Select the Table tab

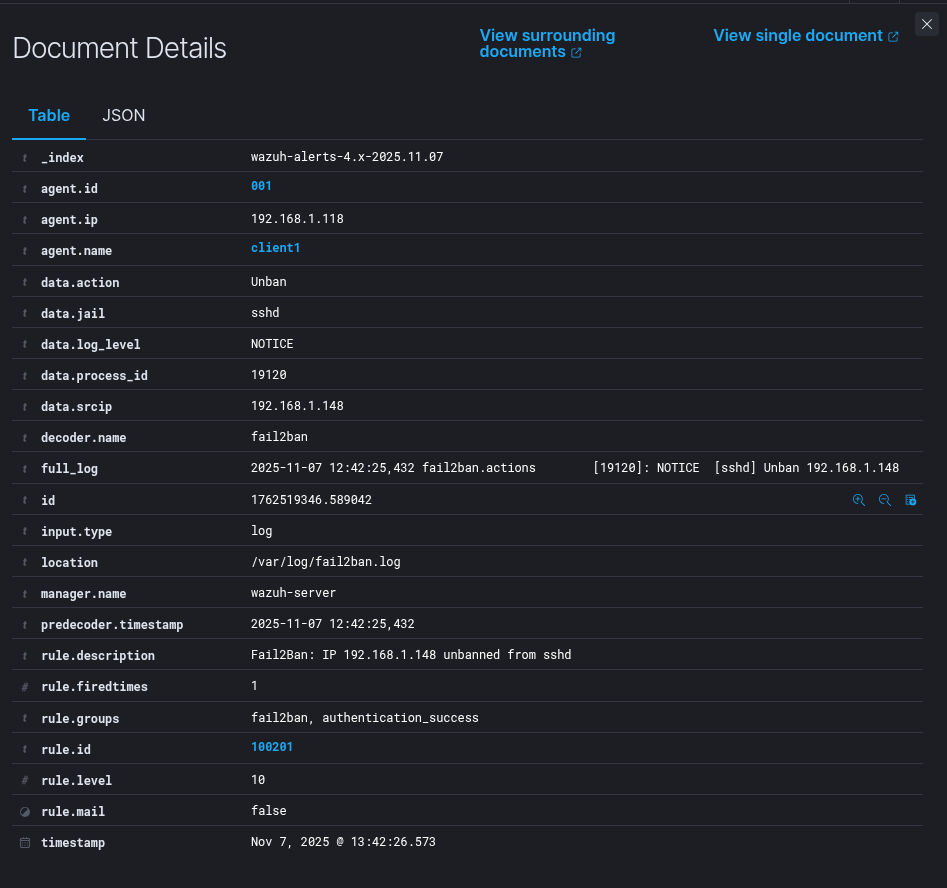point(49,115)
